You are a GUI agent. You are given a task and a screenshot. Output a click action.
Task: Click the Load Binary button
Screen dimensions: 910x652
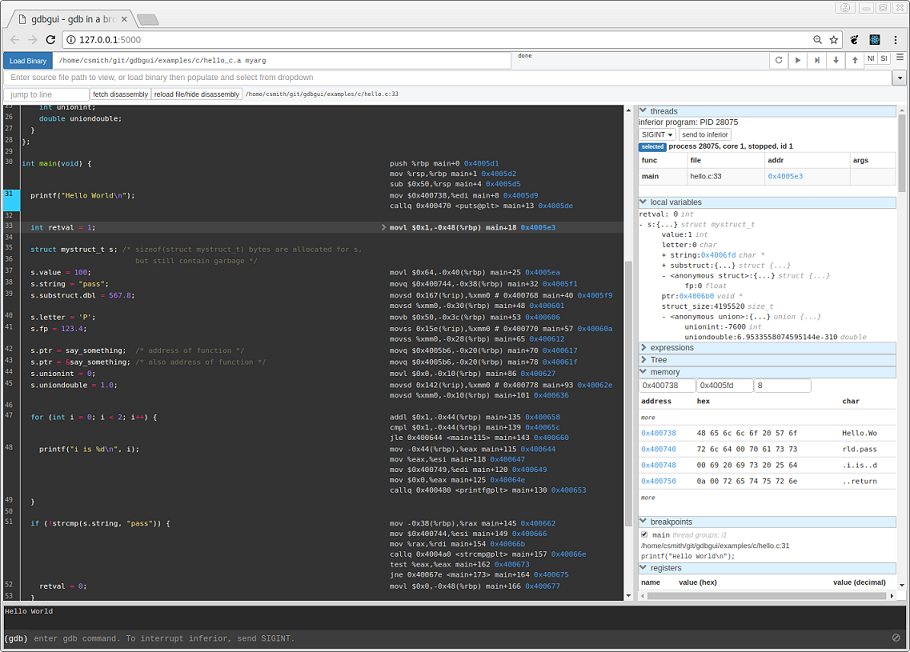tap(28, 60)
